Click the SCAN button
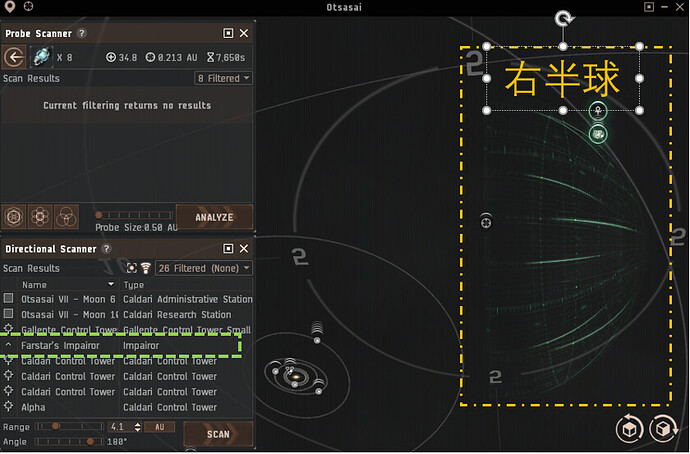Image resolution: width=690 pixels, height=454 pixels. tap(218, 434)
